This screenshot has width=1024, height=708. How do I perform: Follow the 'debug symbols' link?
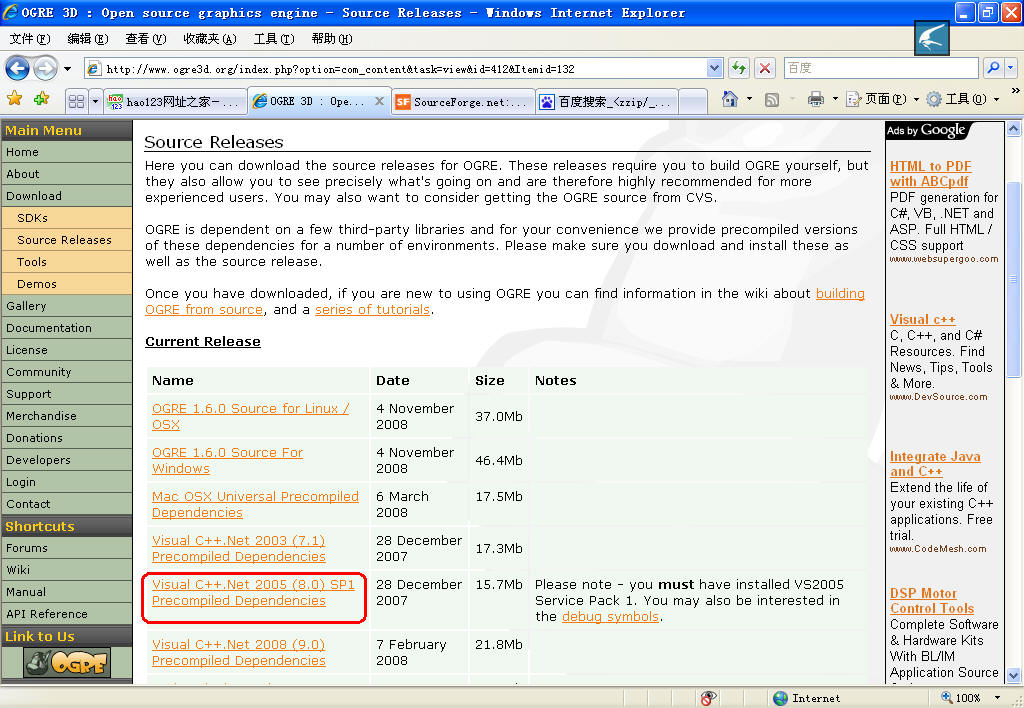pos(610,617)
